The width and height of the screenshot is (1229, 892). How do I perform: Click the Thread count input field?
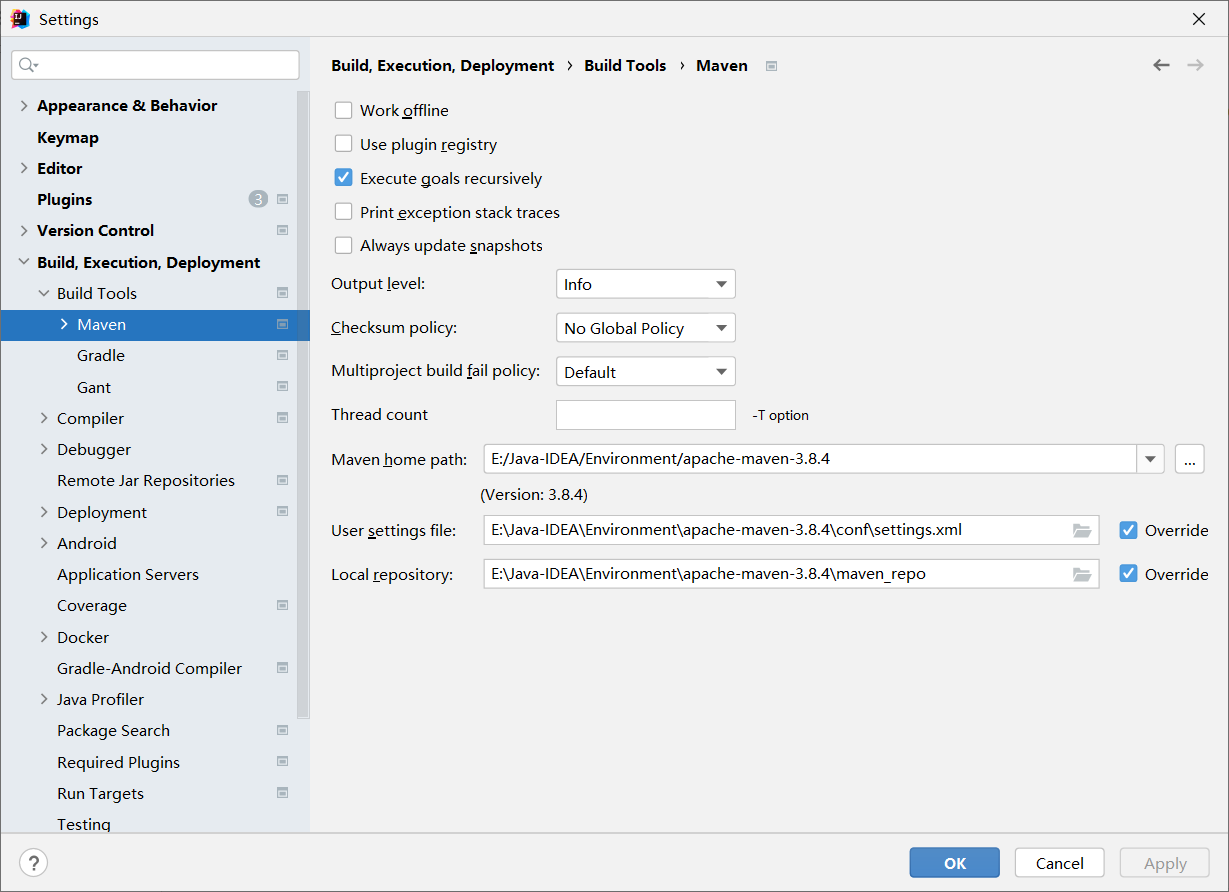pos(645,415)
